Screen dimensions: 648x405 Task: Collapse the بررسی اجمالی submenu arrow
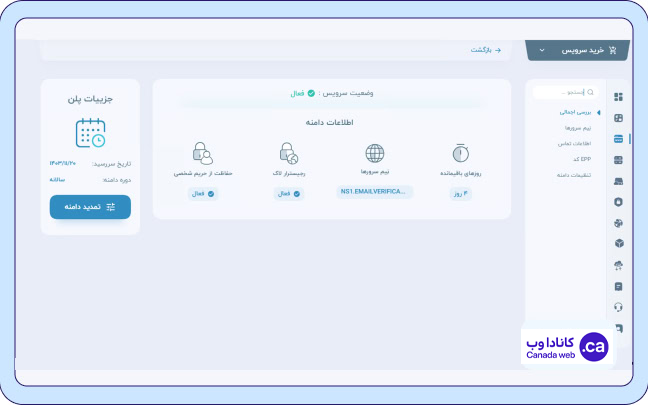[x=598, y=113]
